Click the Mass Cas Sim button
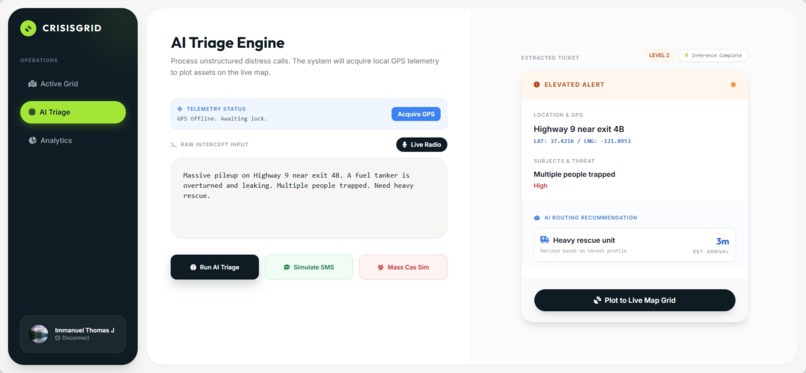This screenshot has height=373, width=806. [x=403, y=267]
